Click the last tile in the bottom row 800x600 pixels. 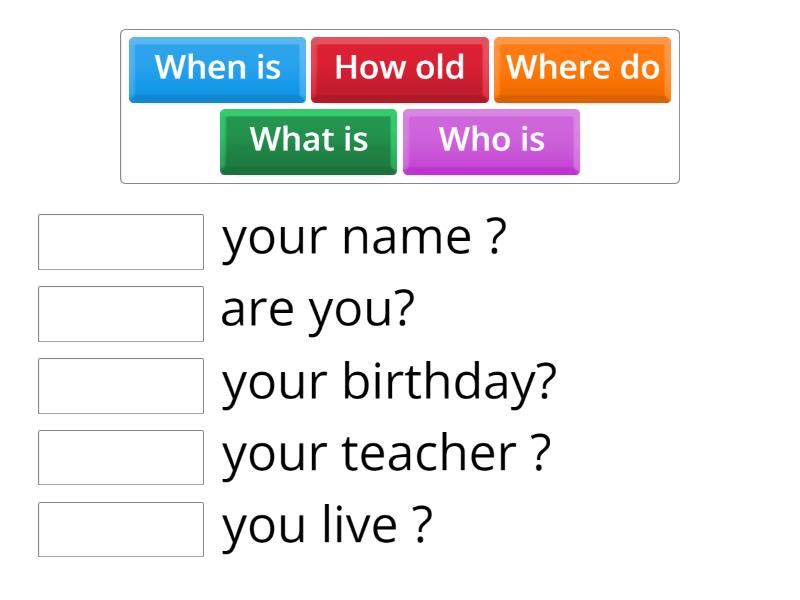click(x=491, y=141)
